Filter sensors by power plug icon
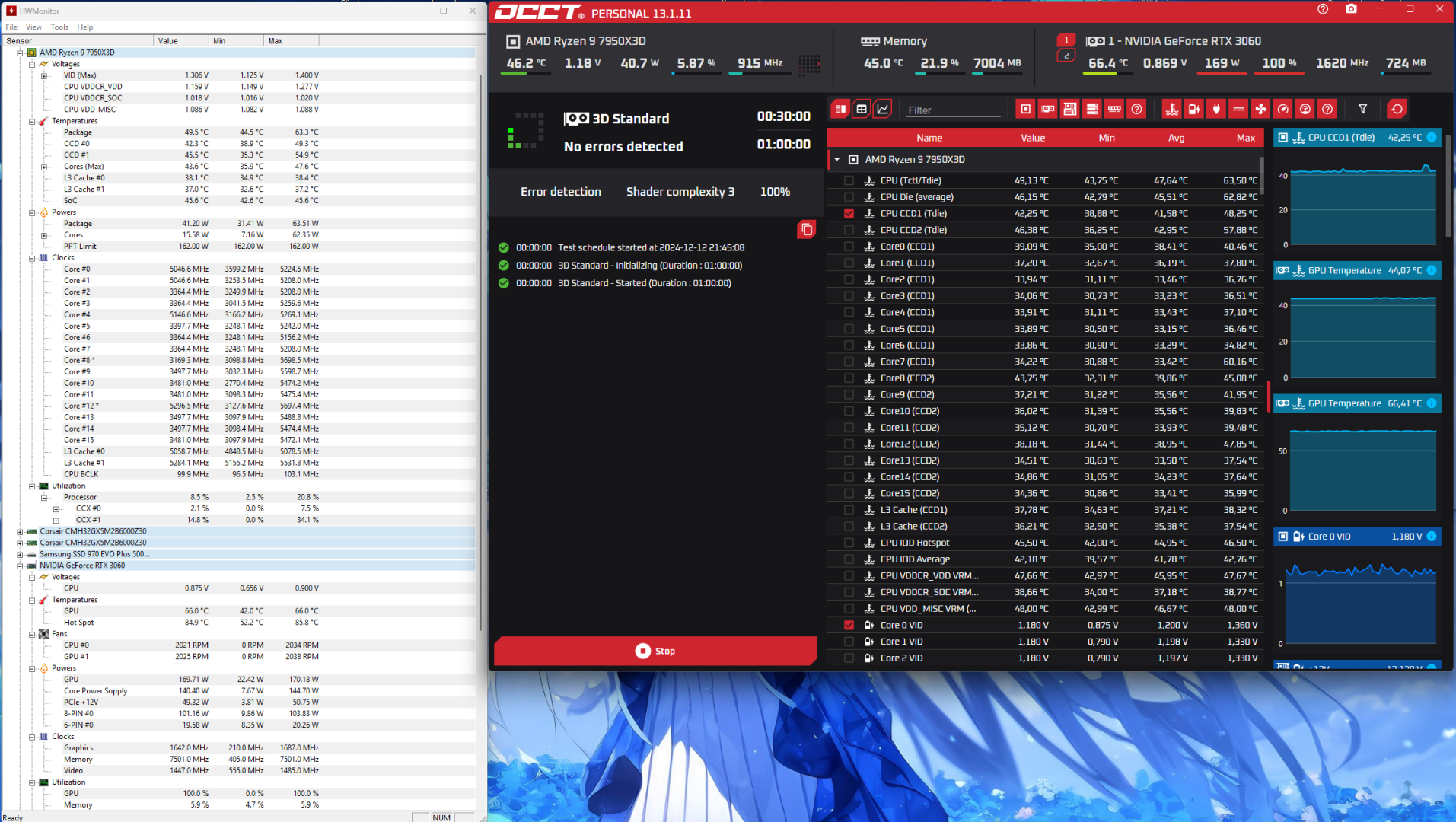Screen dimensions: 1456x822 1216,109
